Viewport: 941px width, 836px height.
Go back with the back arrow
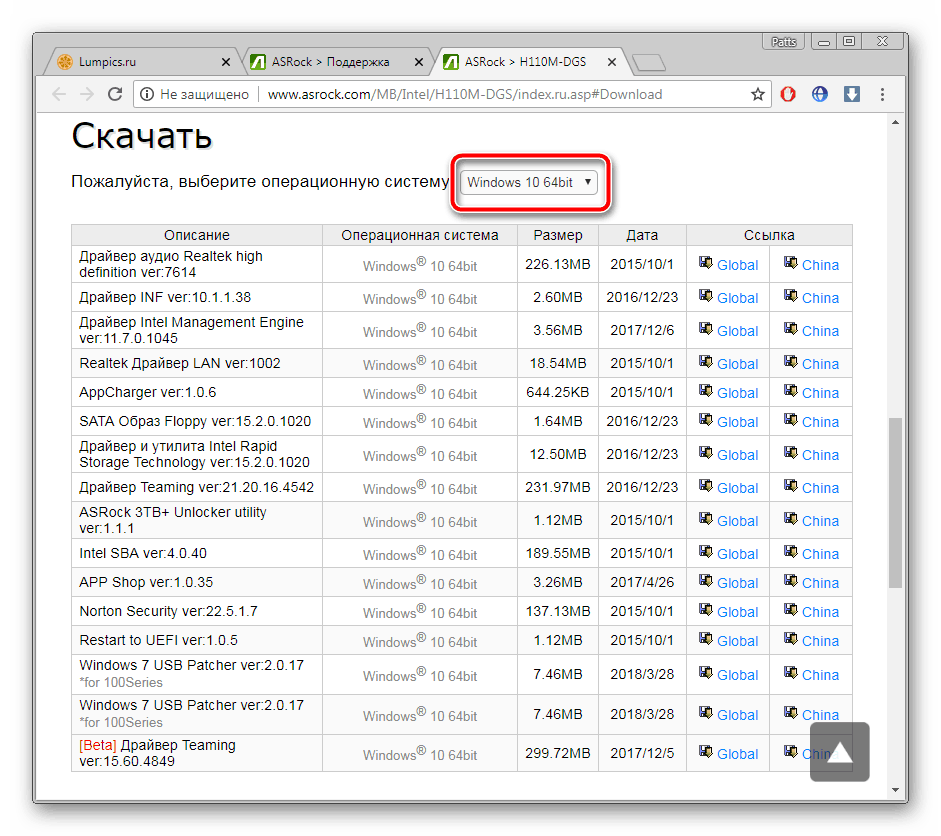59,94
